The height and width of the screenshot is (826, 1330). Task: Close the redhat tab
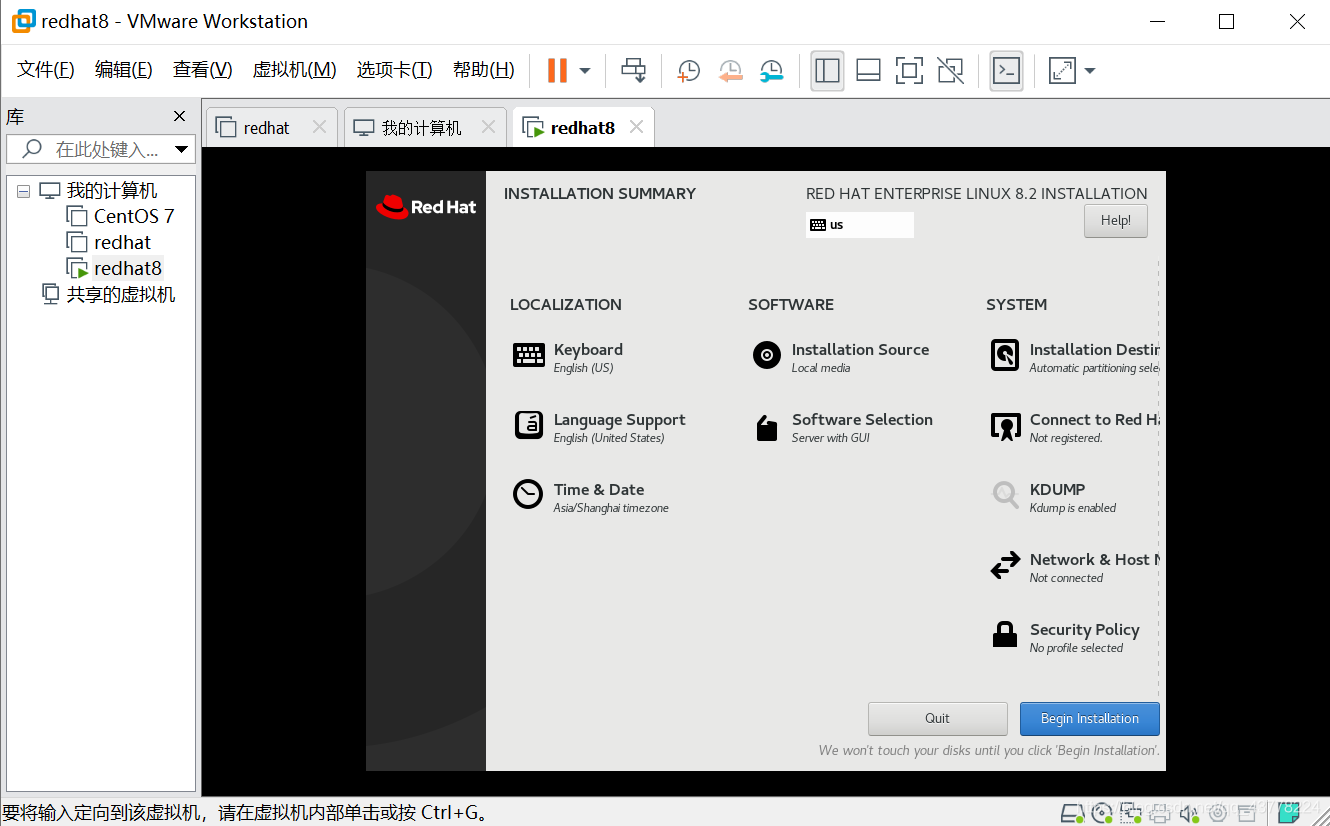pyautogui.click(x=319, y=127)
